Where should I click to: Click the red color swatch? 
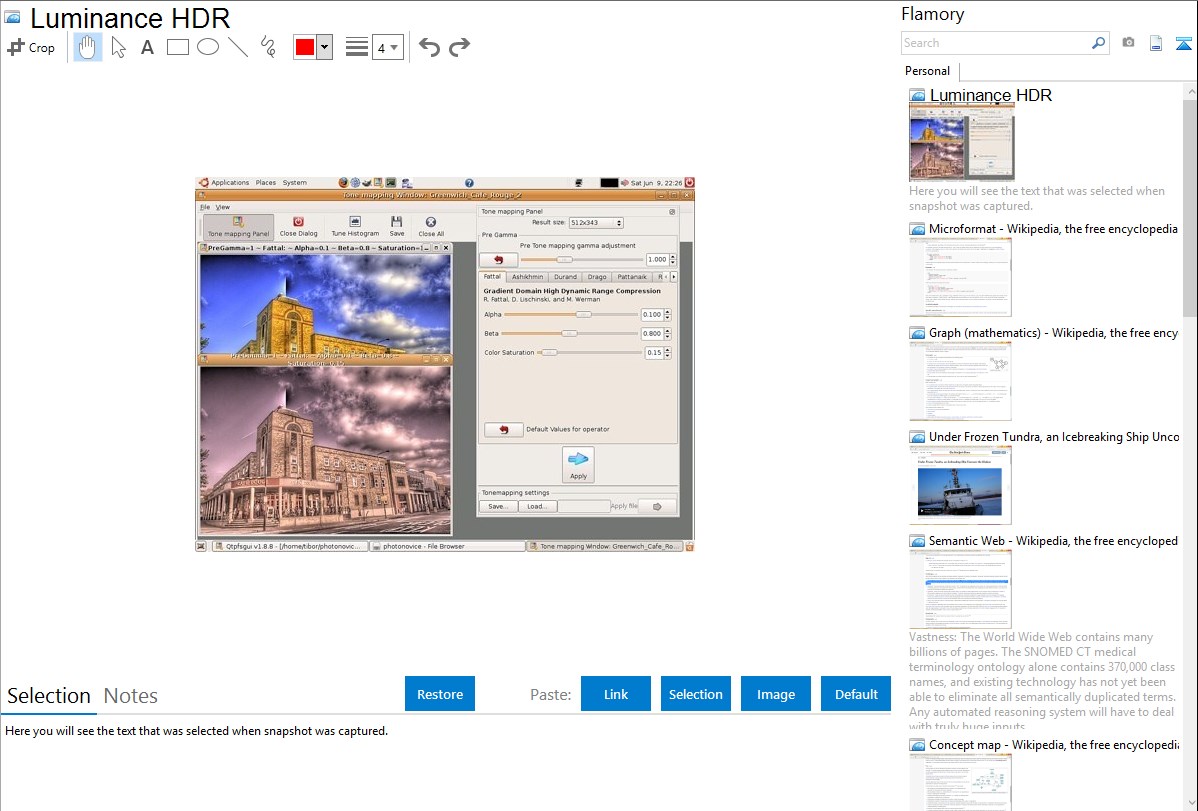tap(305, 47)
